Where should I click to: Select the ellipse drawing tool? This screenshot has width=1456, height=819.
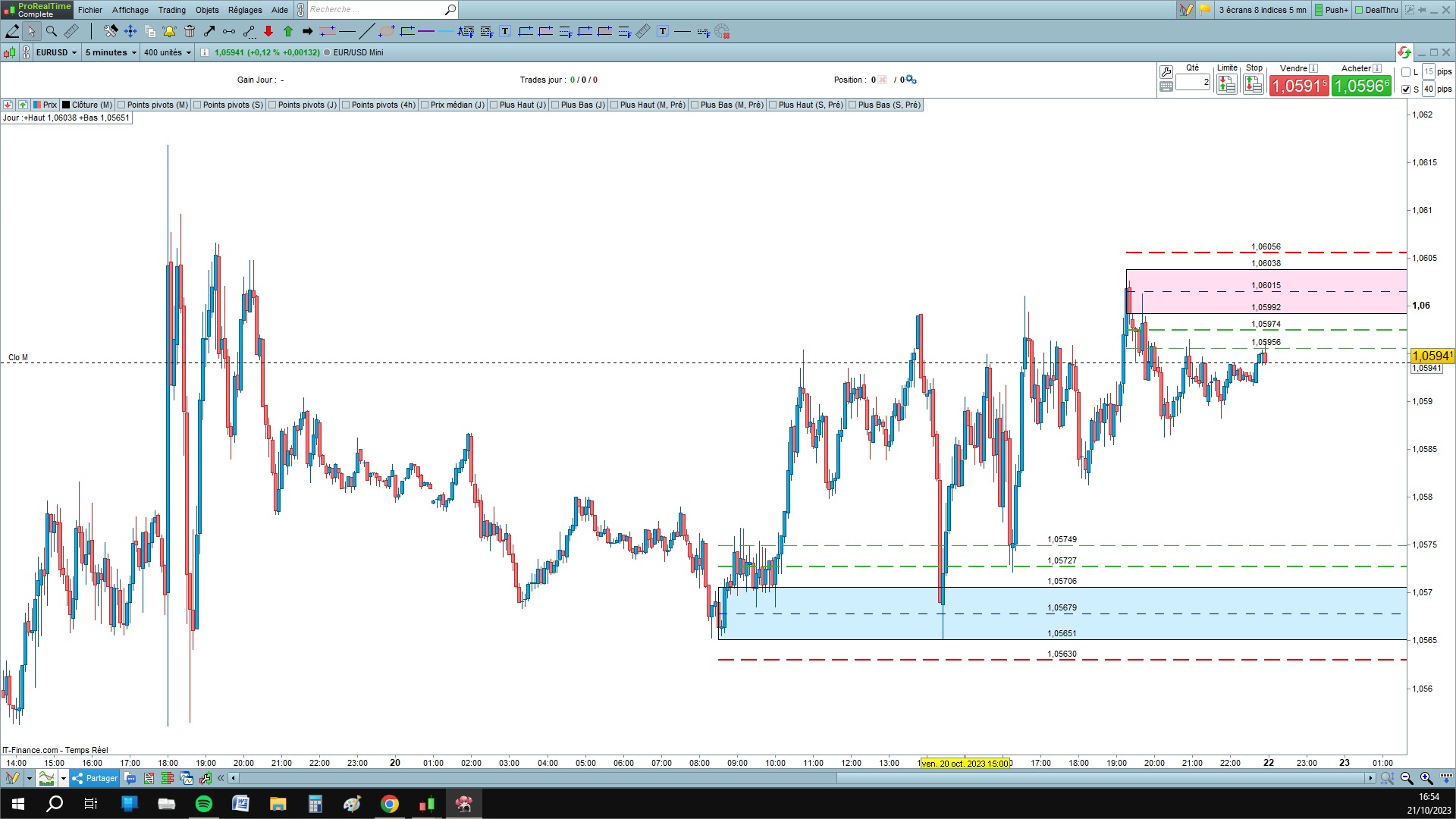pyautogui.click(x=387, y=31)
